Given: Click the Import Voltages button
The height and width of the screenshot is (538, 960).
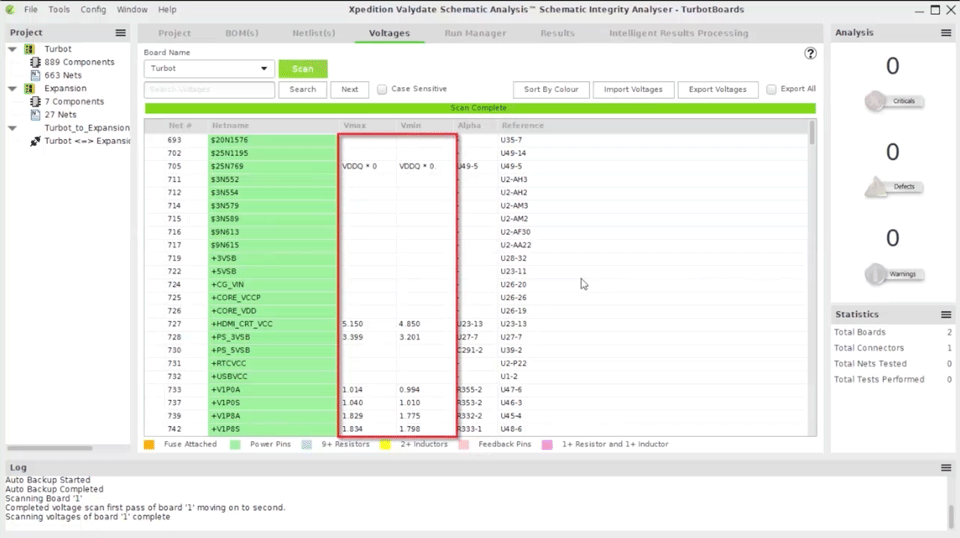Looking at the screenshot, I should (x=633, y=89).
